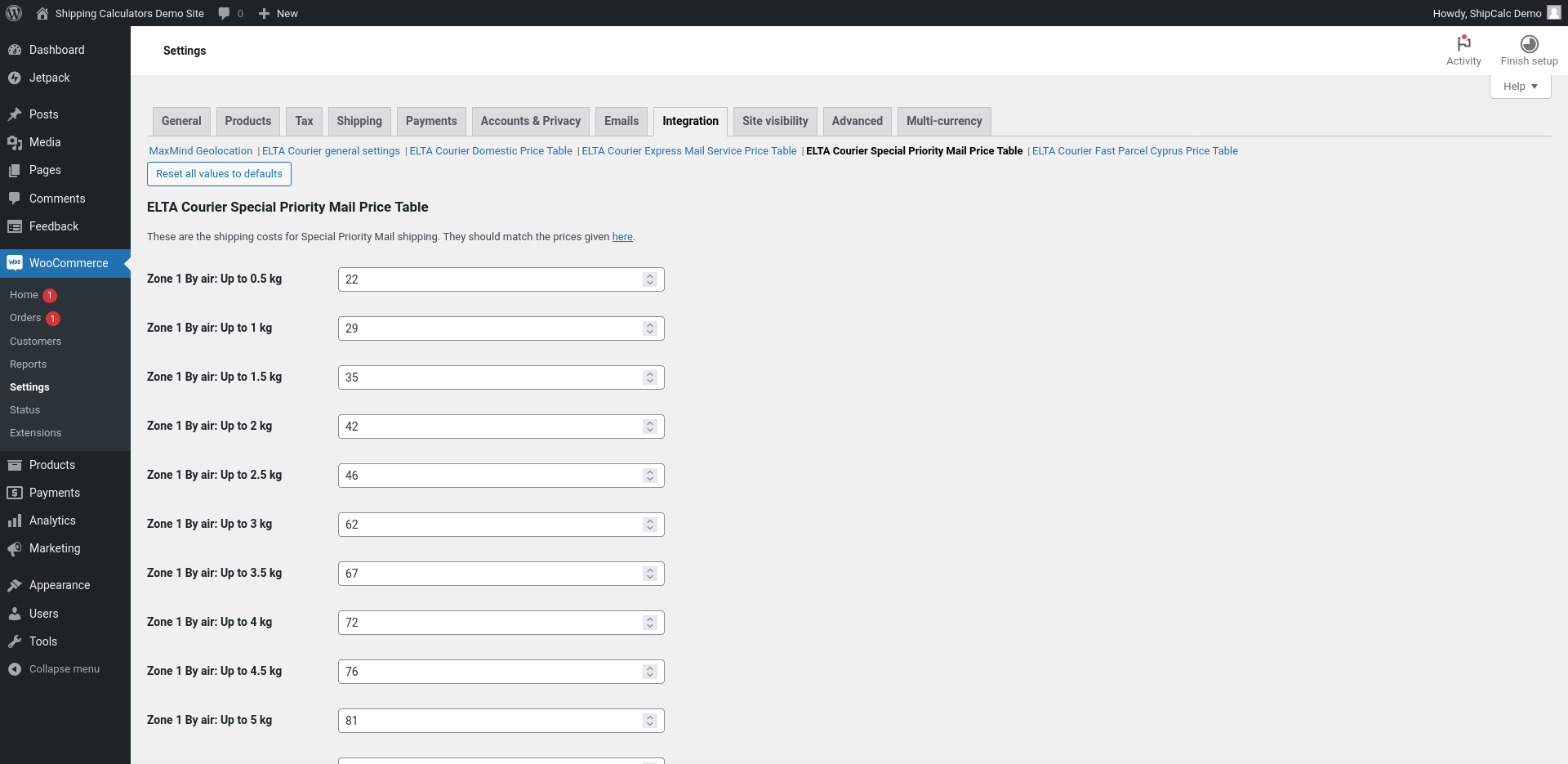This screenshot has height=764, width=1568.
Task: Click stepper arrows for Up to 0.5 kg
Action: (650, 279)
